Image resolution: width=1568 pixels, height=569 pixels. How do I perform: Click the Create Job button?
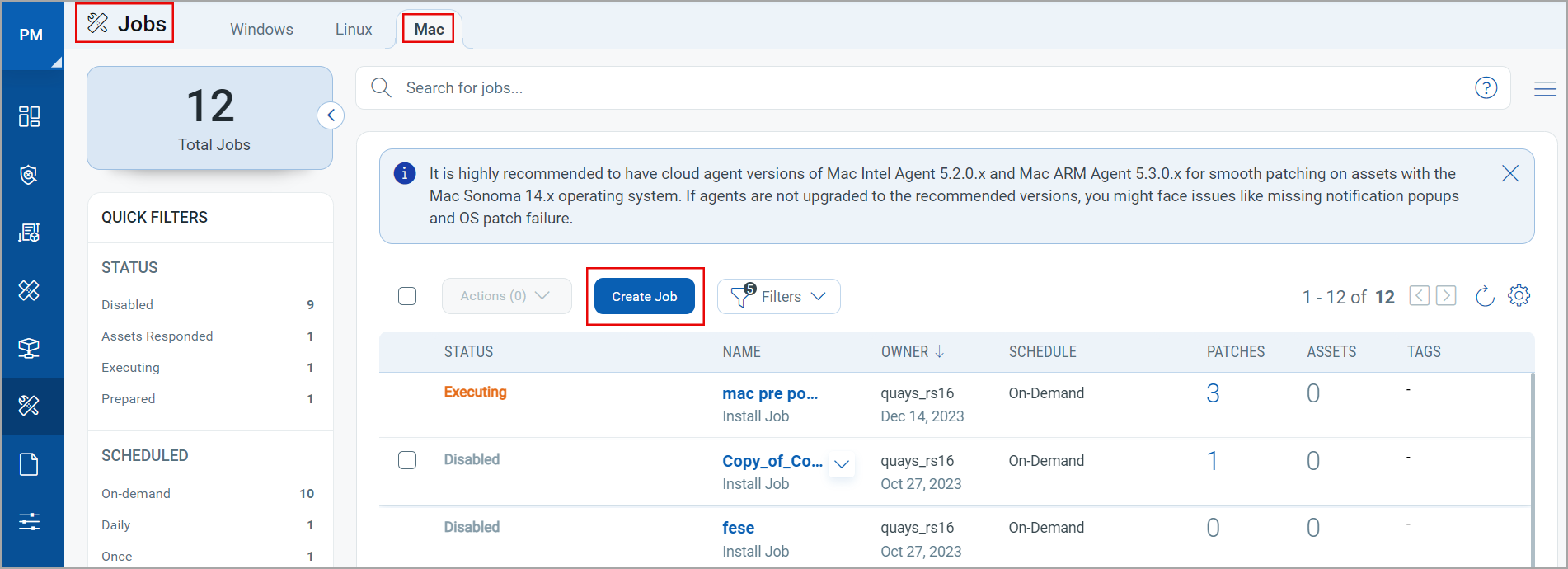tap(644, 296)
